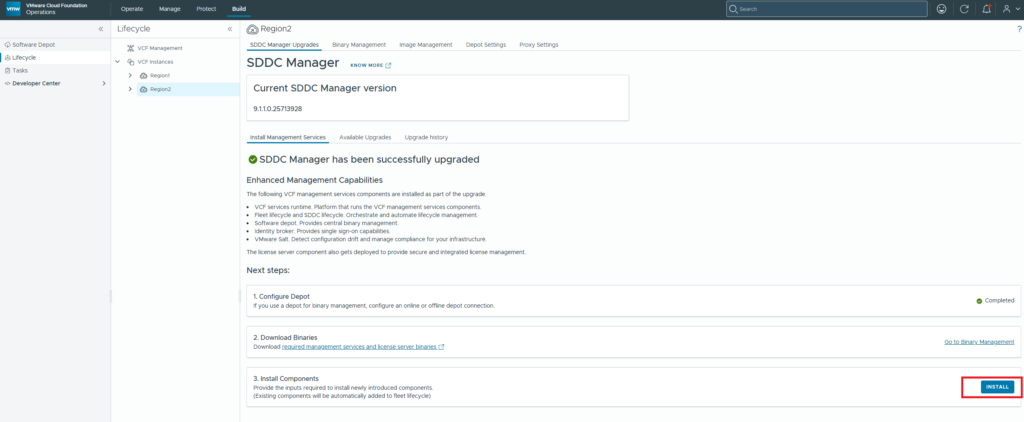The height and width of the screenshot is (422, 1024).
Task: Click the Developer Center code icon
Action: click(7, 83)
